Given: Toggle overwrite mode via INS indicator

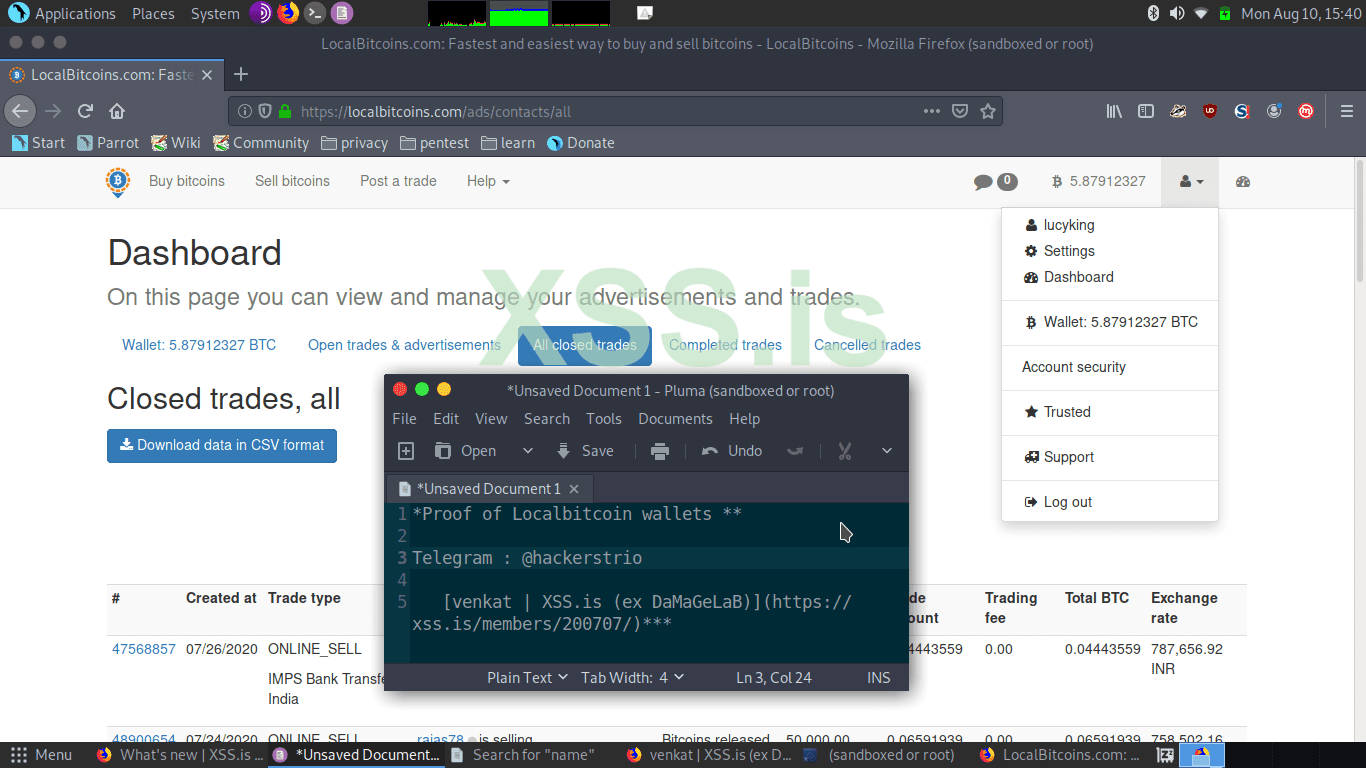Looking at the screenshot, I should 878,677.
